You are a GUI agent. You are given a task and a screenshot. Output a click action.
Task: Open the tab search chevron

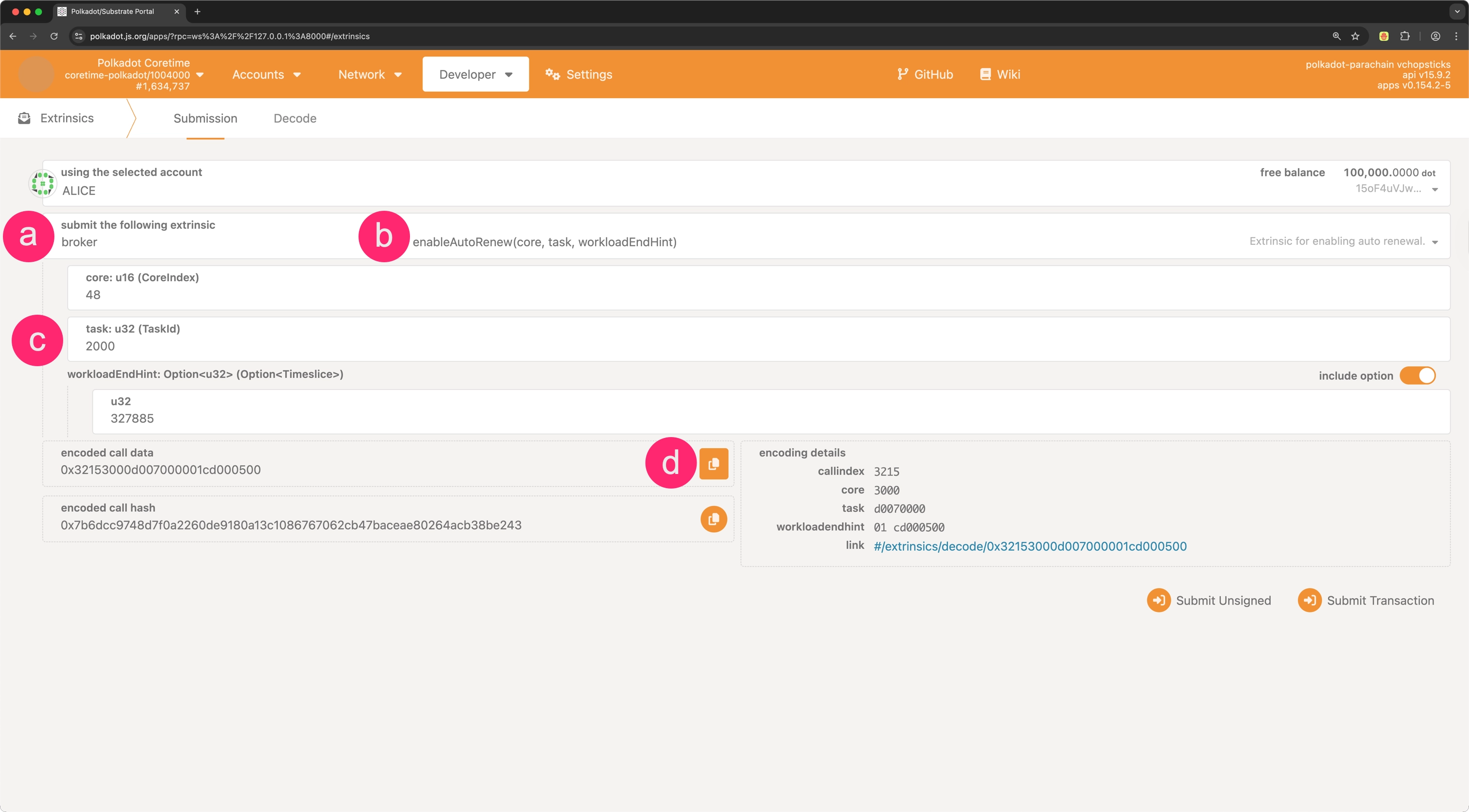tap(1457, 11)
